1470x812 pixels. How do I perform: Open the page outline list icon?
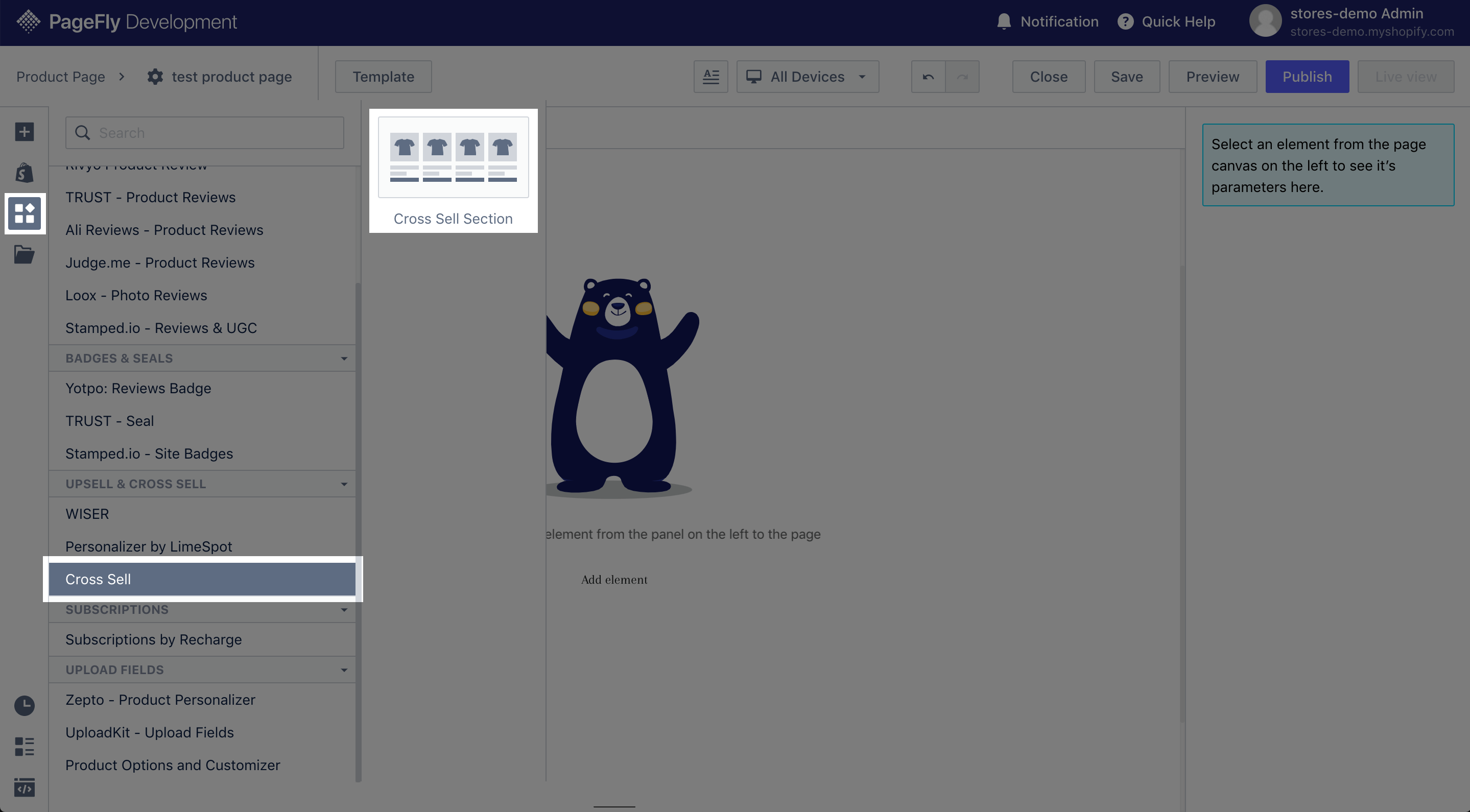(x=25, y=747)
